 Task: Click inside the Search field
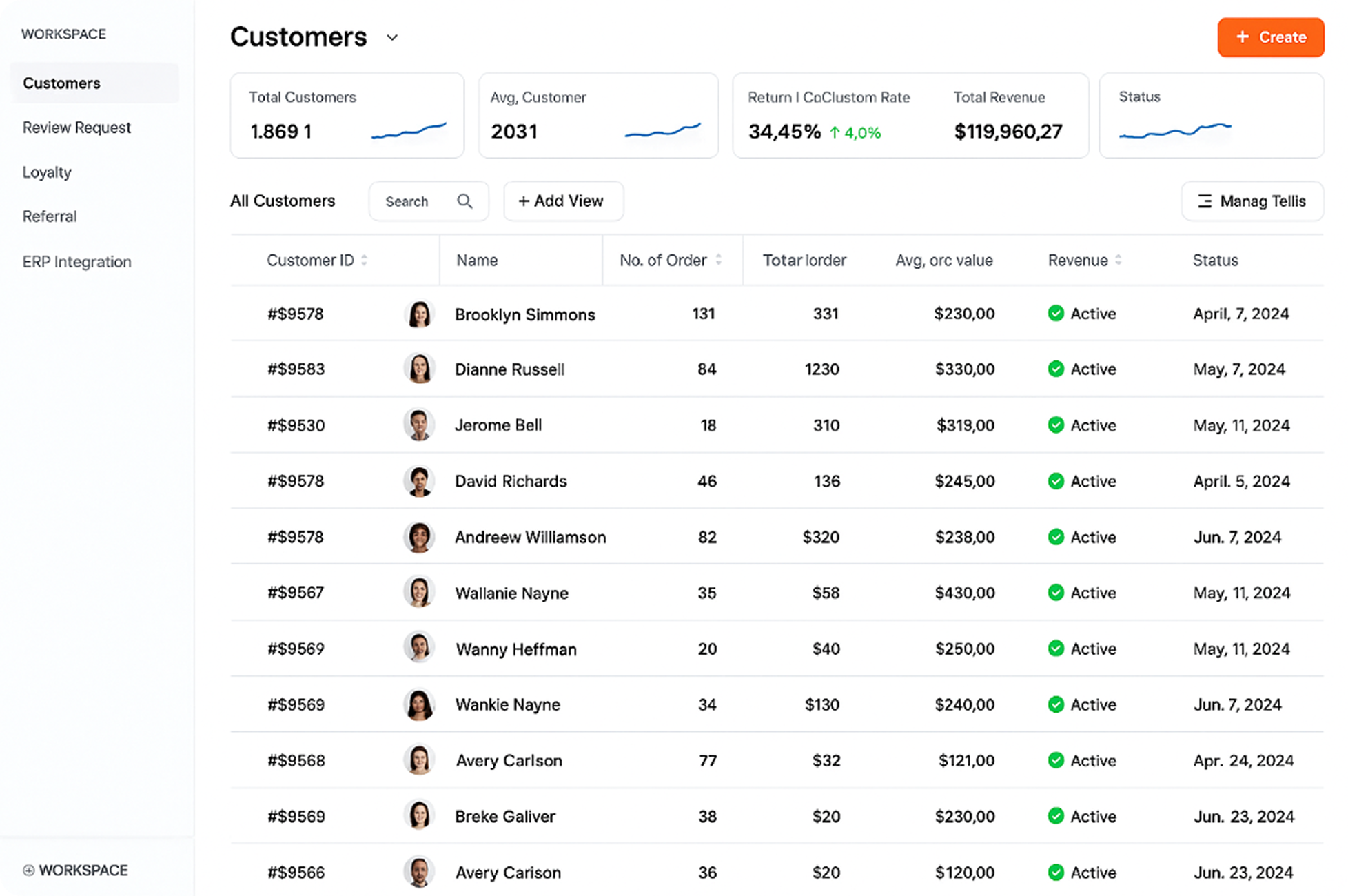[x=413, y=201]
